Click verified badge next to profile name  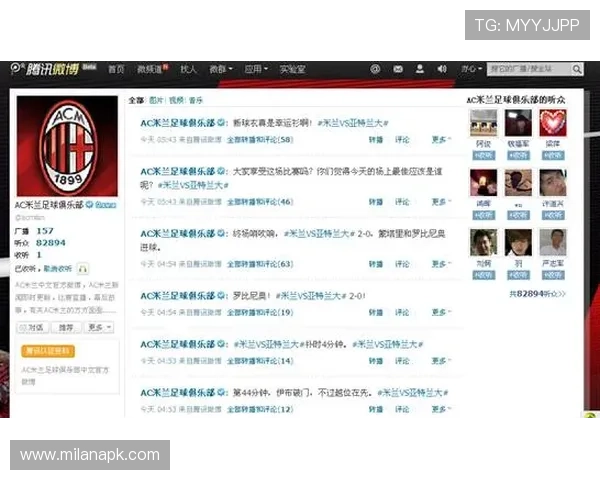coord(89,205)
